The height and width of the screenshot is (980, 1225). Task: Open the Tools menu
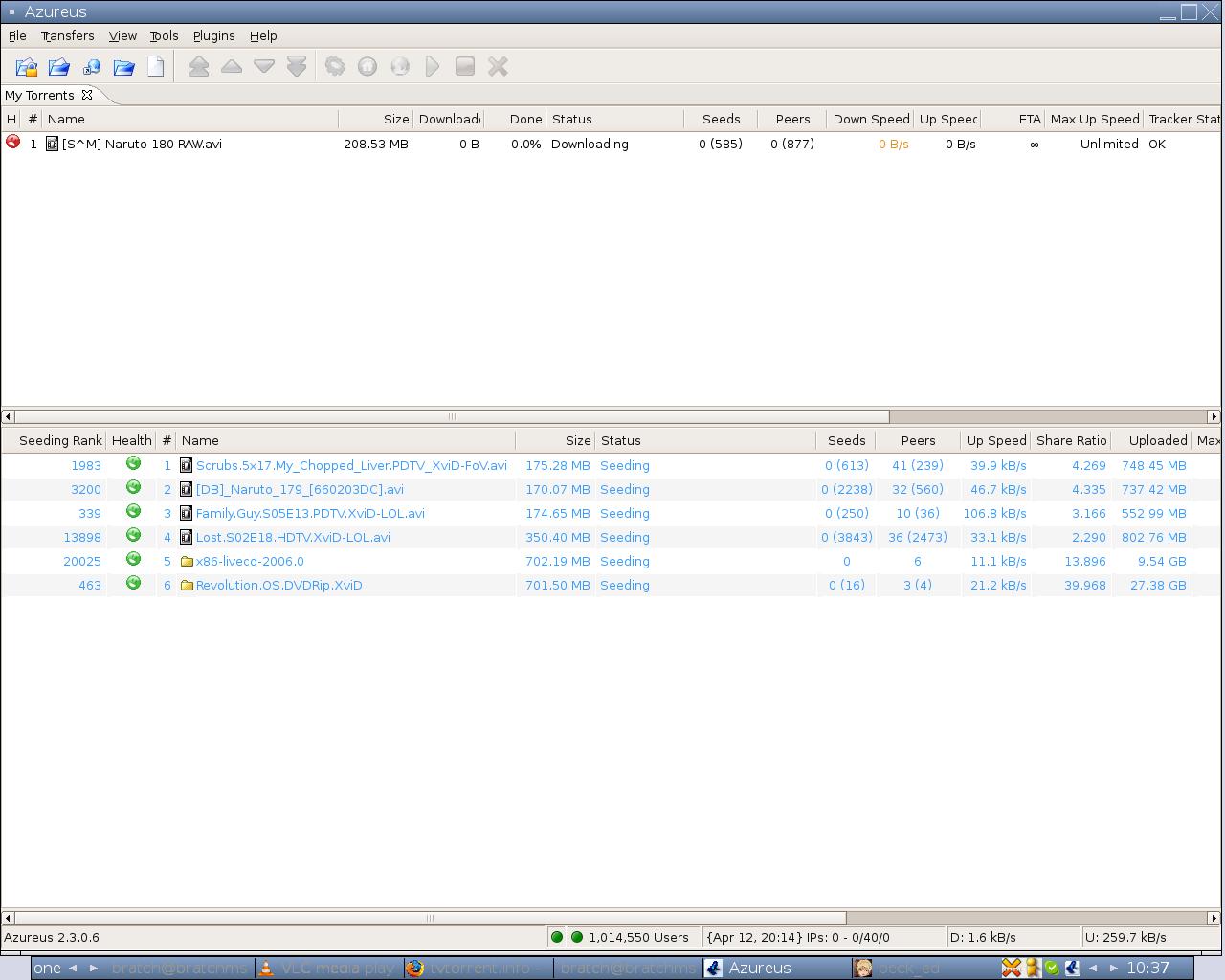click(164, 35)
